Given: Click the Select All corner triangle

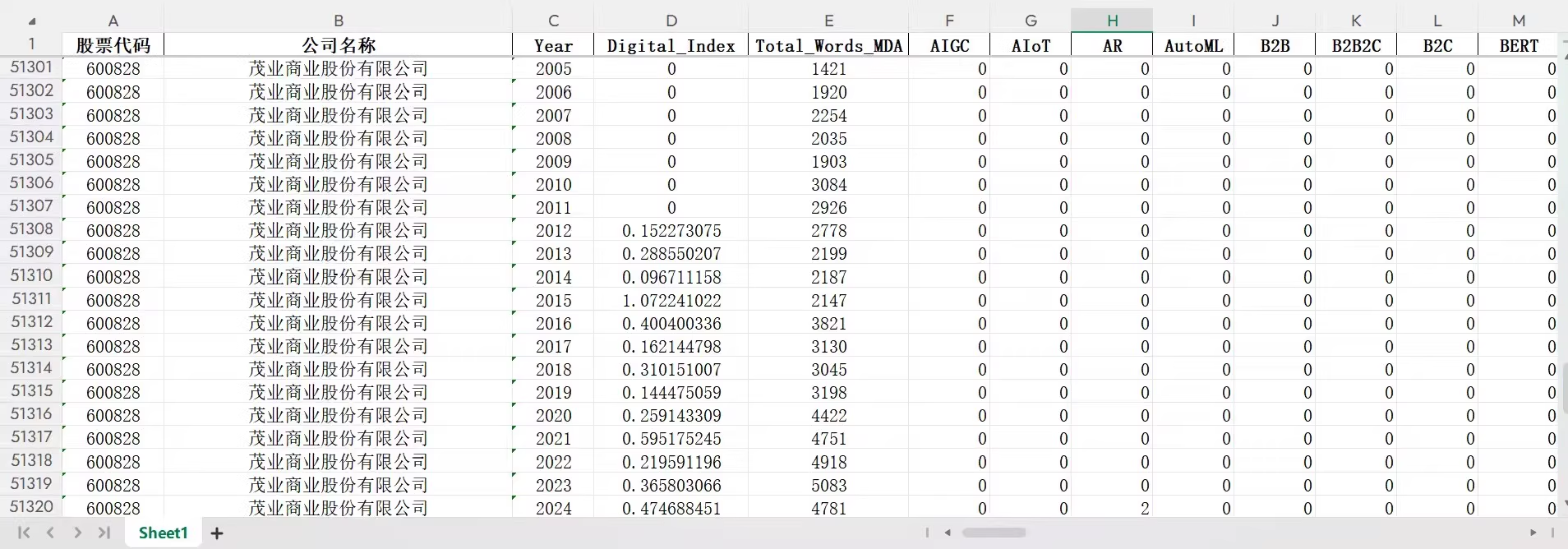Looking at the screenshot, I should click(x=31, y=21).
